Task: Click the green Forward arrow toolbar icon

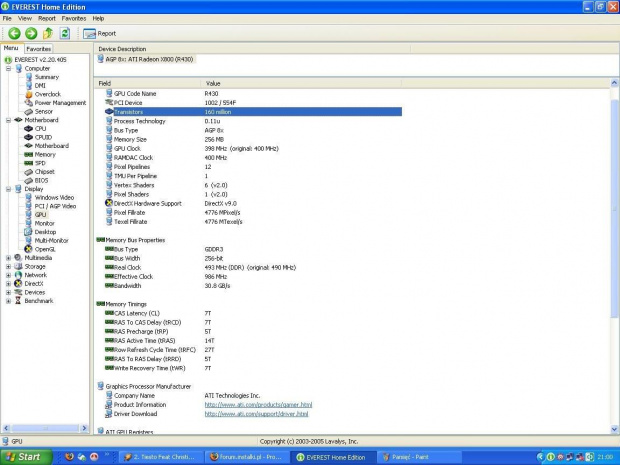Action: click(31, 33)
